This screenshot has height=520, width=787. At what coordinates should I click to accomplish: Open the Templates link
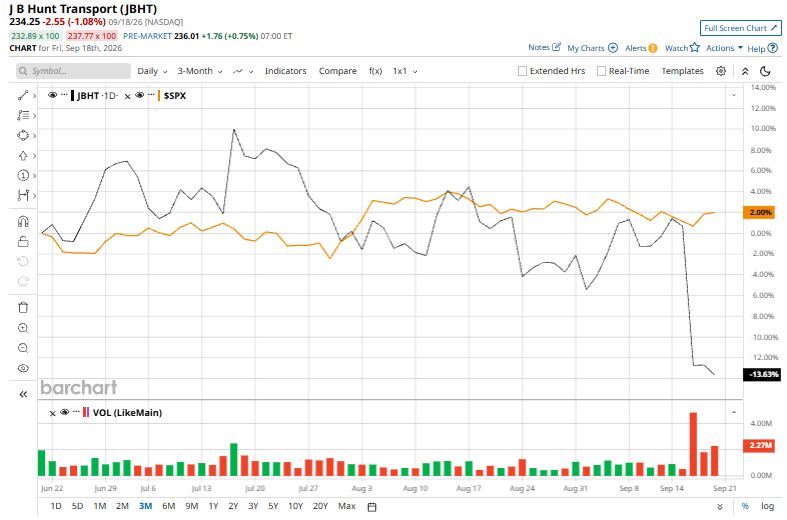coord(682,71)
